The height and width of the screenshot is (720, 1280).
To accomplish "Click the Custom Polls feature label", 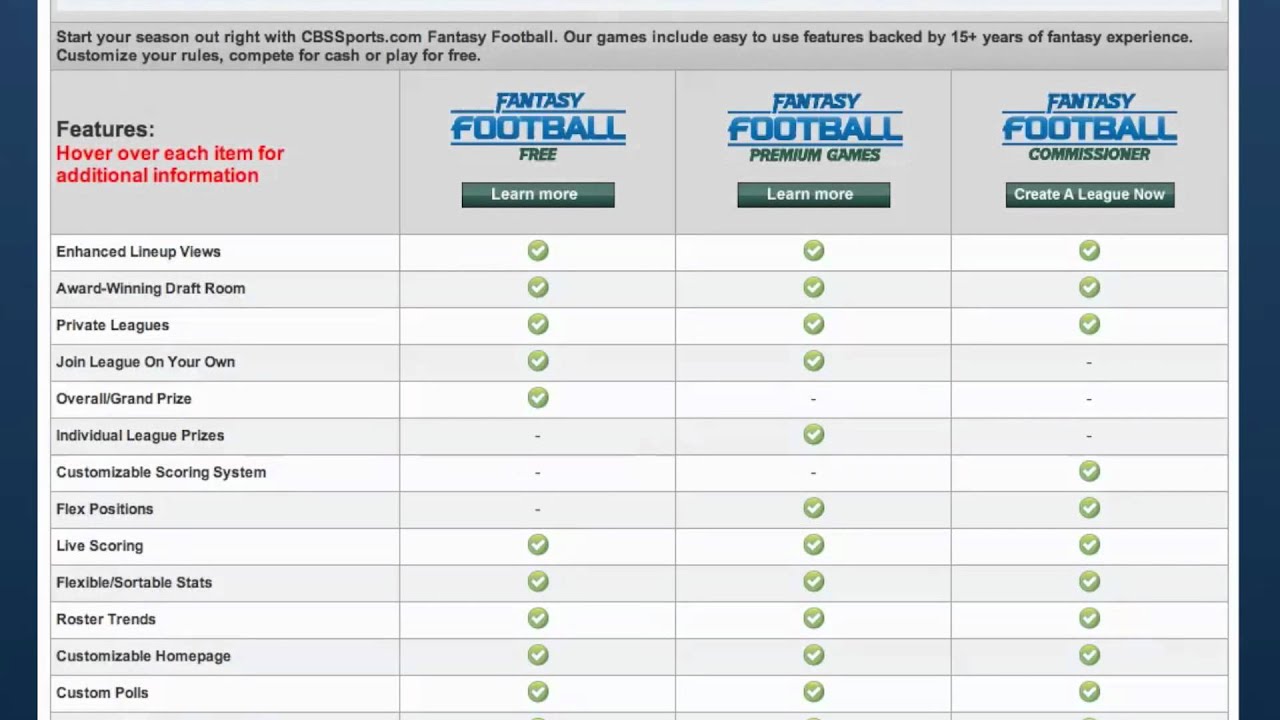I will point(102,692).
